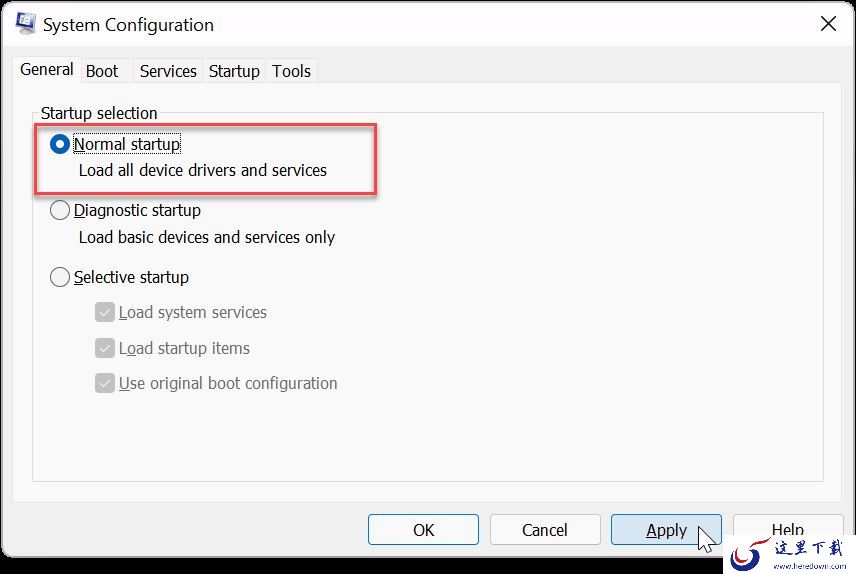This screenshot has height=574, width=856.
Task: Confirm changes with the OK button
Action: click(x=423, y=530)
